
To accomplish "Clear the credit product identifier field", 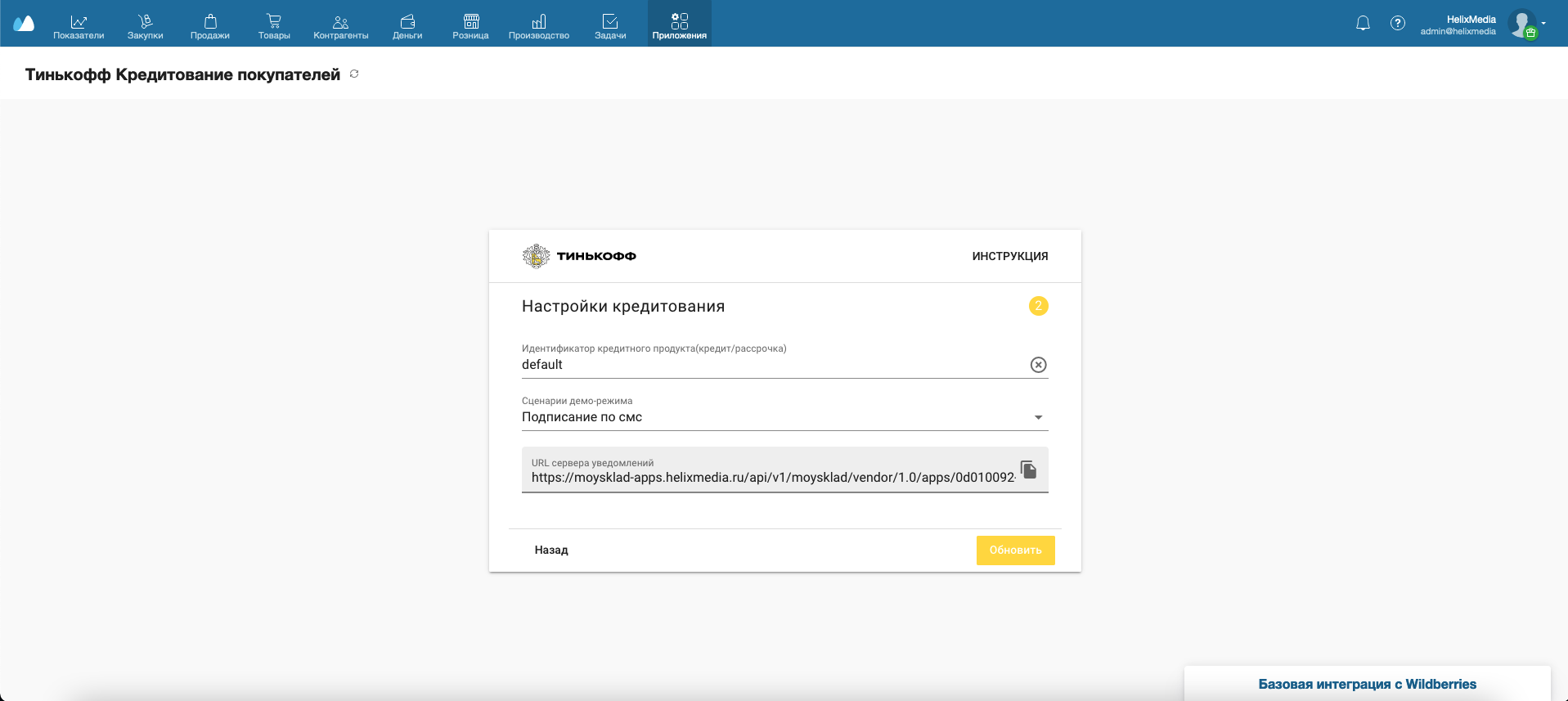I will coord(1038,365).
